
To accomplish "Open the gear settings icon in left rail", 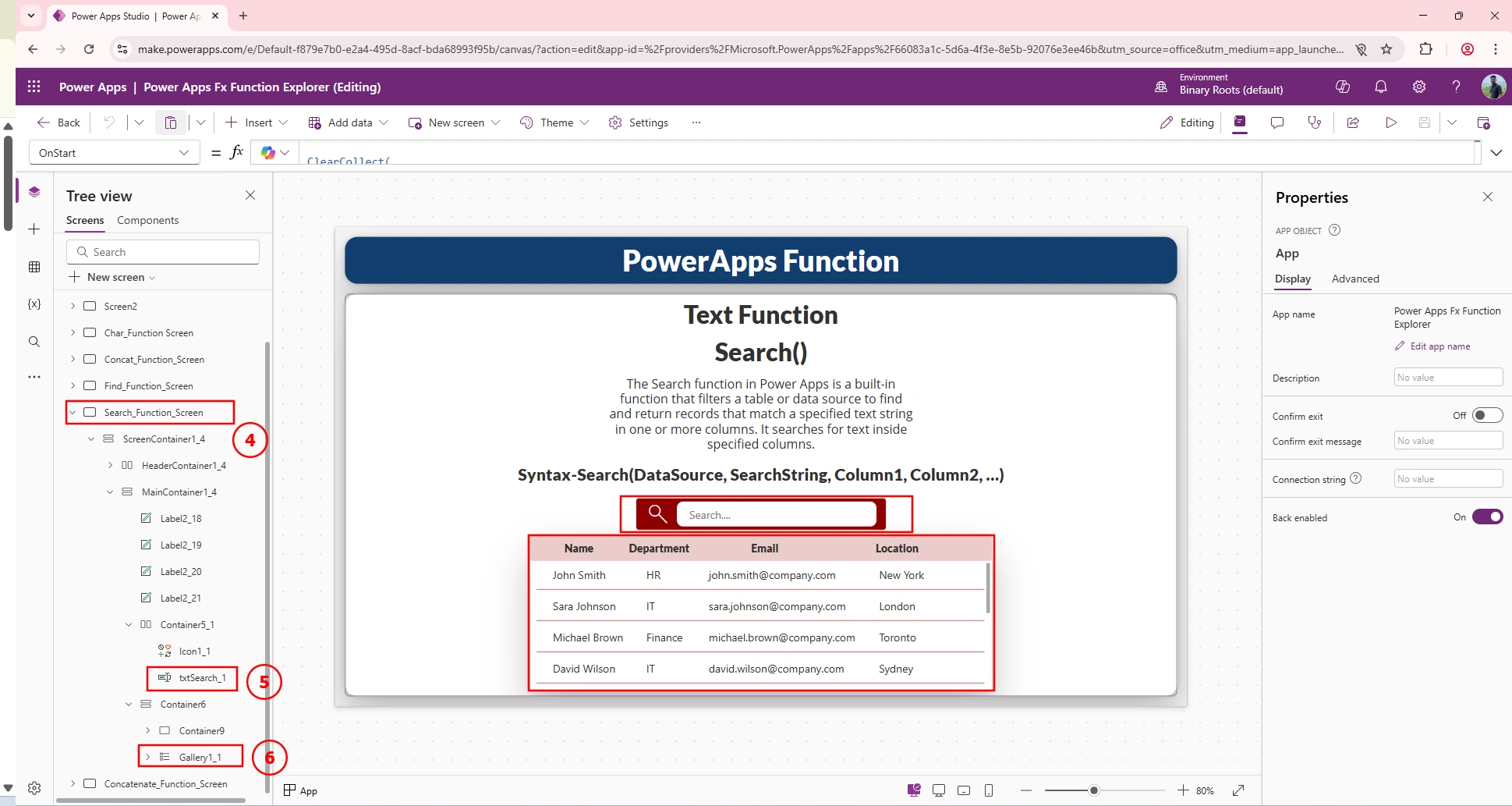I will click(34, 788).
